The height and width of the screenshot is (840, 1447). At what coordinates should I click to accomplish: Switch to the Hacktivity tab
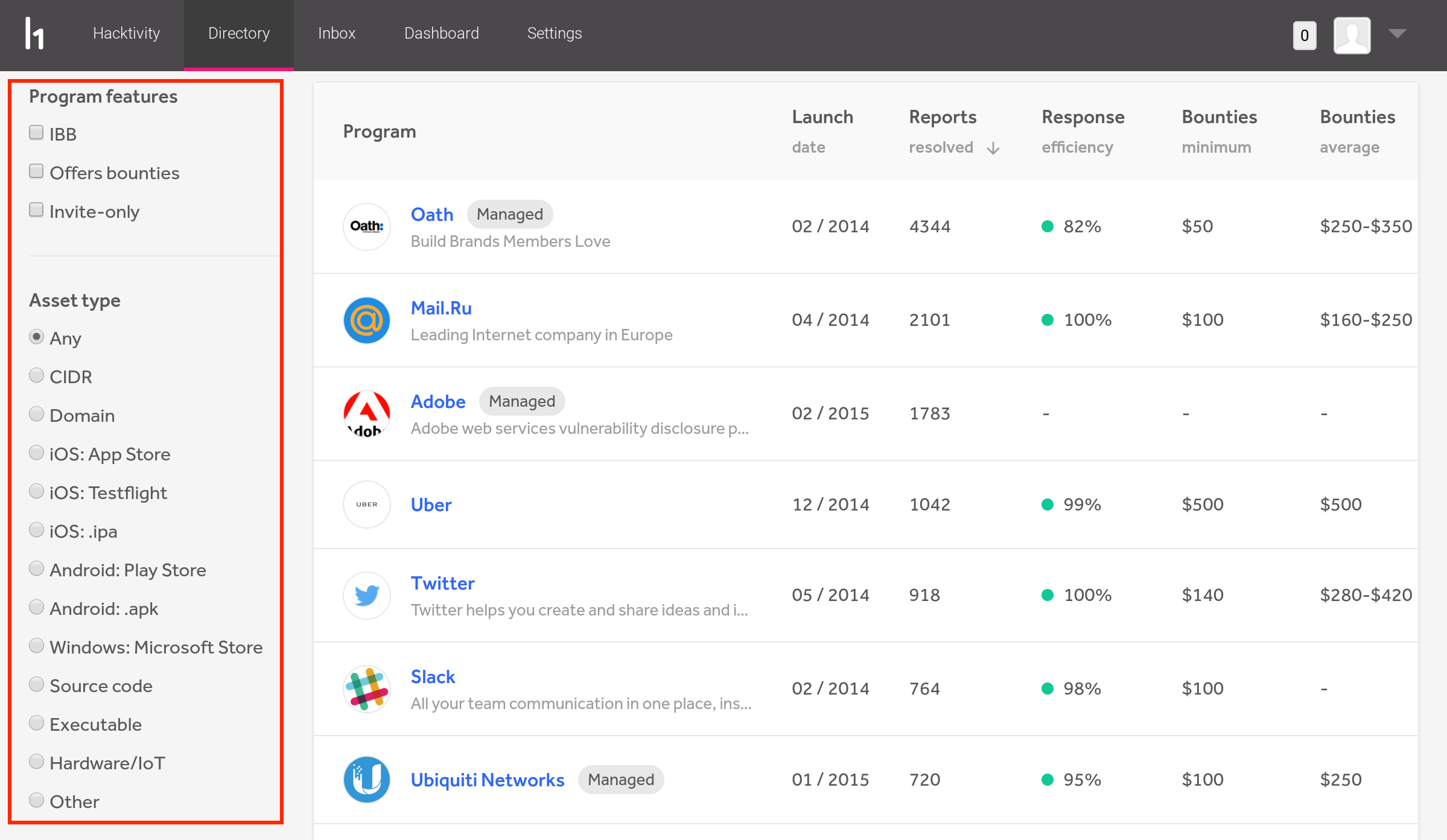pos(126,34)
